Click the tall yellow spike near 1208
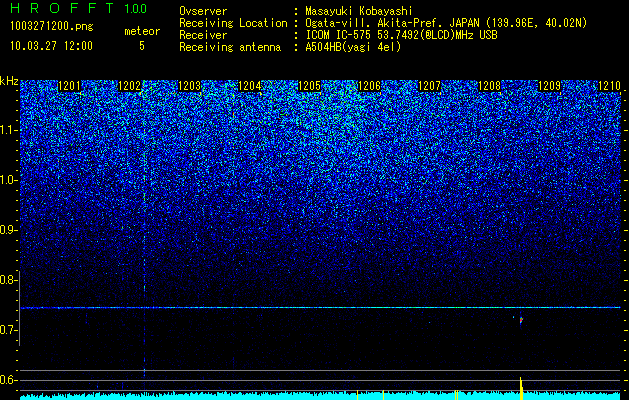The height and width of the screenshot is (400, 629). tap(521, 388)
